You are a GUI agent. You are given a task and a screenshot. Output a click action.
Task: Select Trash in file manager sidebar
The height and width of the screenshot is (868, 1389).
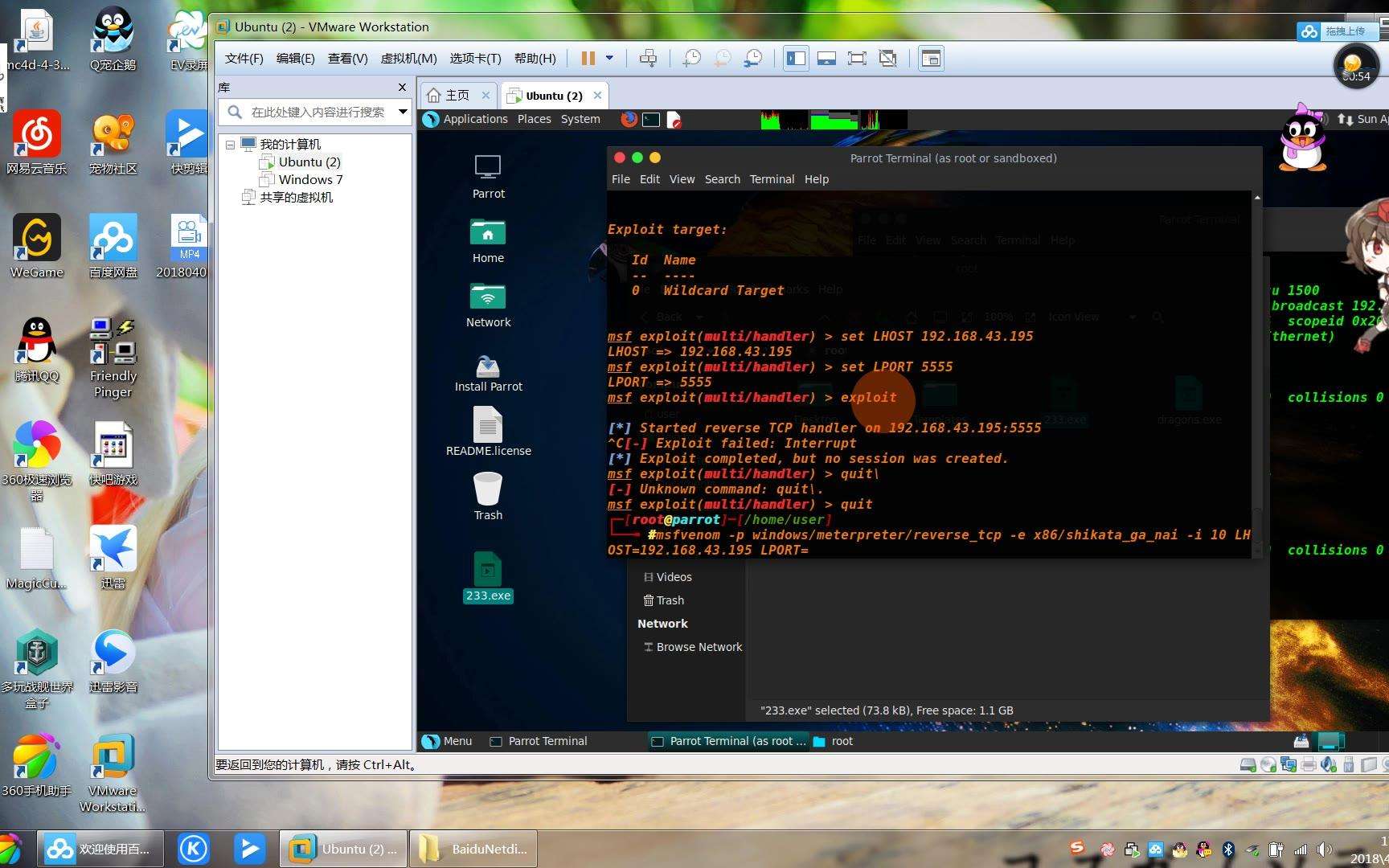[x=664, y=600]
